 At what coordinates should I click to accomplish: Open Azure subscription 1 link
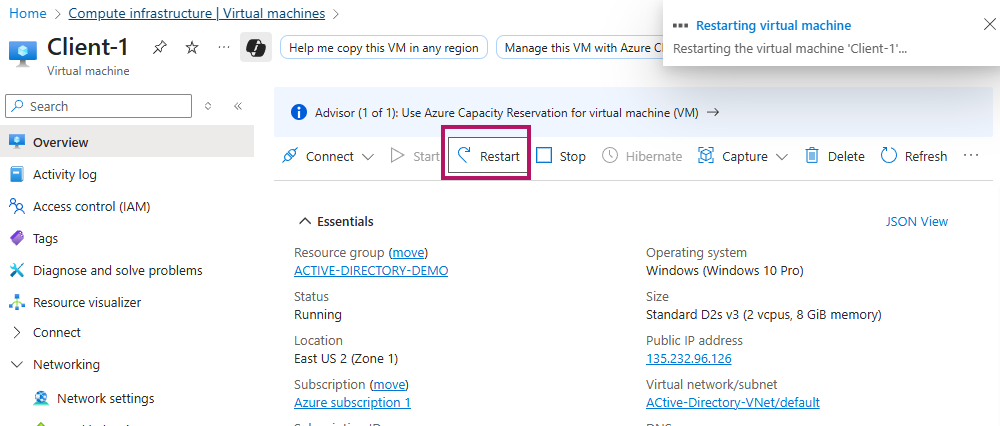click(352, 402)
